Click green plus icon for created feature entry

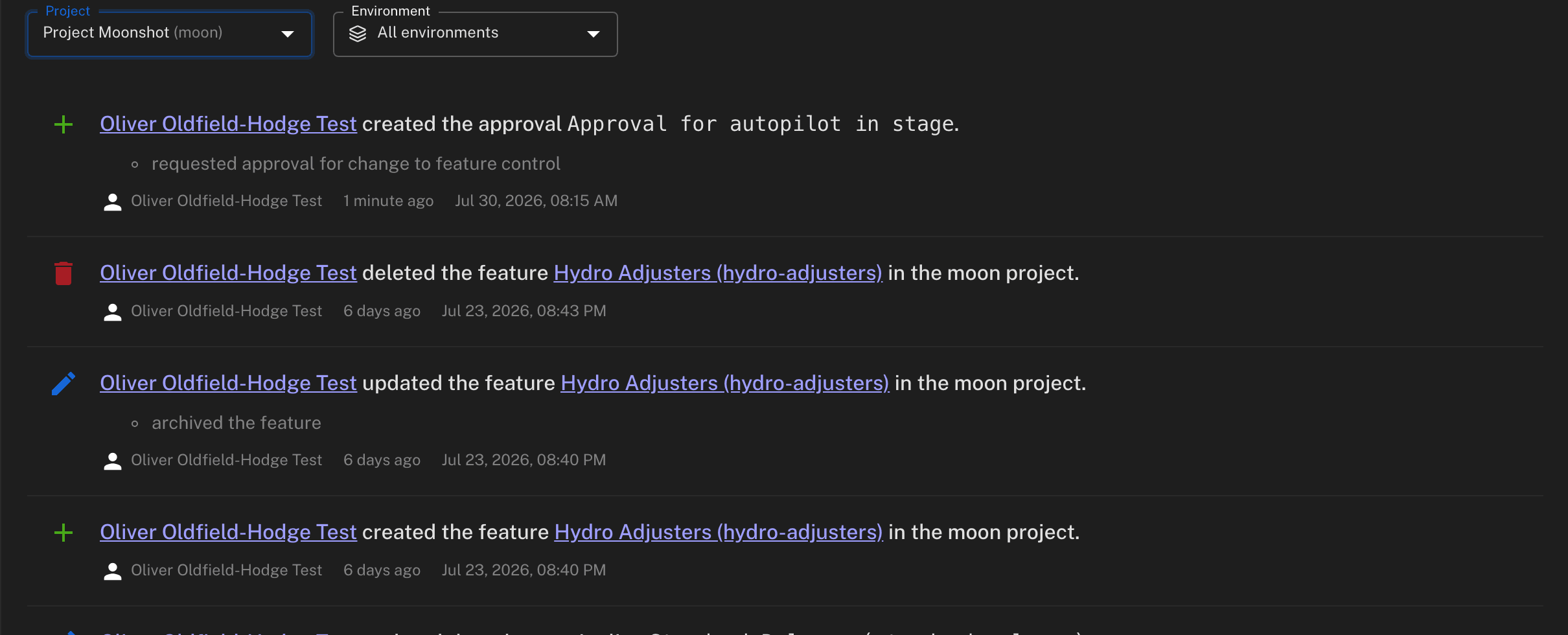click(63, 533)
